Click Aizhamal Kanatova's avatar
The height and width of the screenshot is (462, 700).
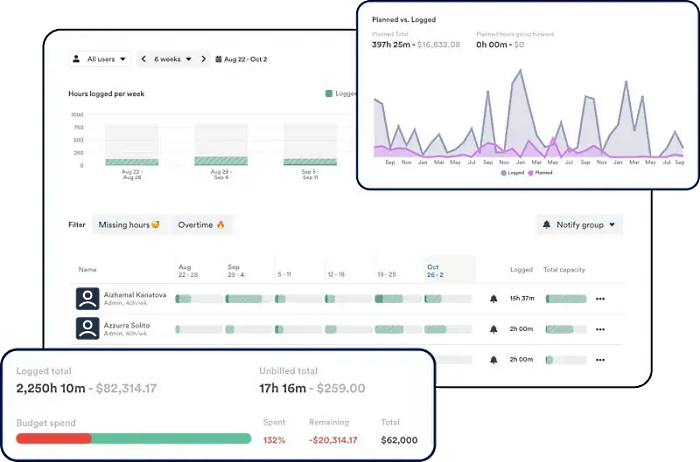tap(88, 299)
